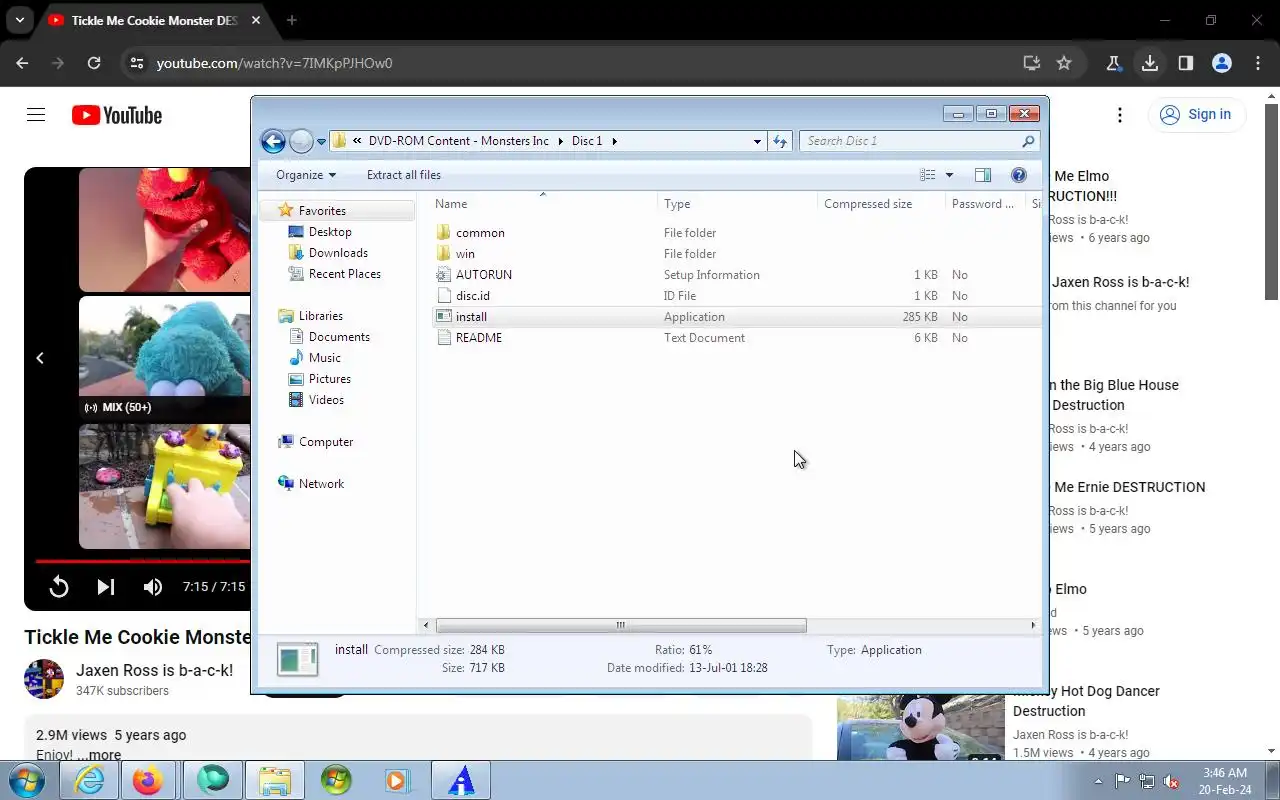Select the README text document
This screenshot has width=1280, height=800.
[479, 338]
